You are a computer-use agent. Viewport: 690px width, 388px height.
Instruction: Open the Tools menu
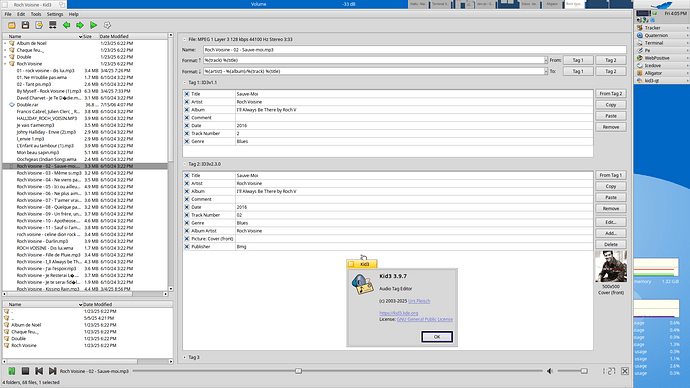tap(36, 14)
